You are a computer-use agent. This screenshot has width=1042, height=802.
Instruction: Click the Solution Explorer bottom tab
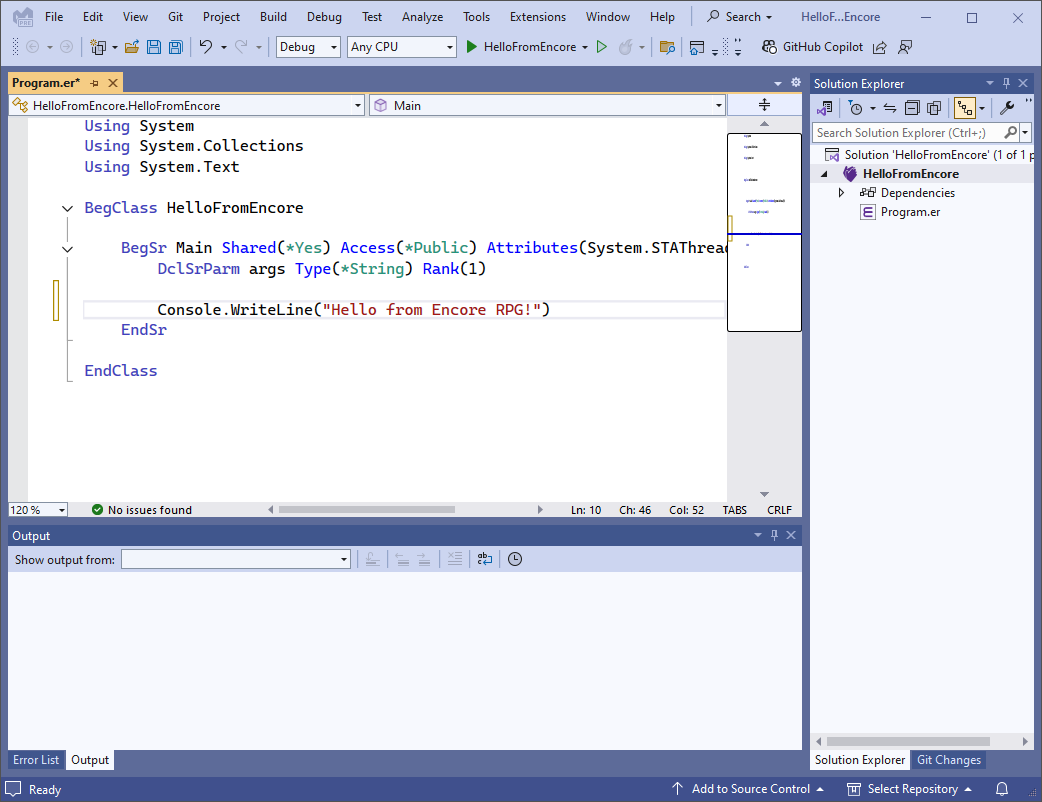(x=860, y=759)
